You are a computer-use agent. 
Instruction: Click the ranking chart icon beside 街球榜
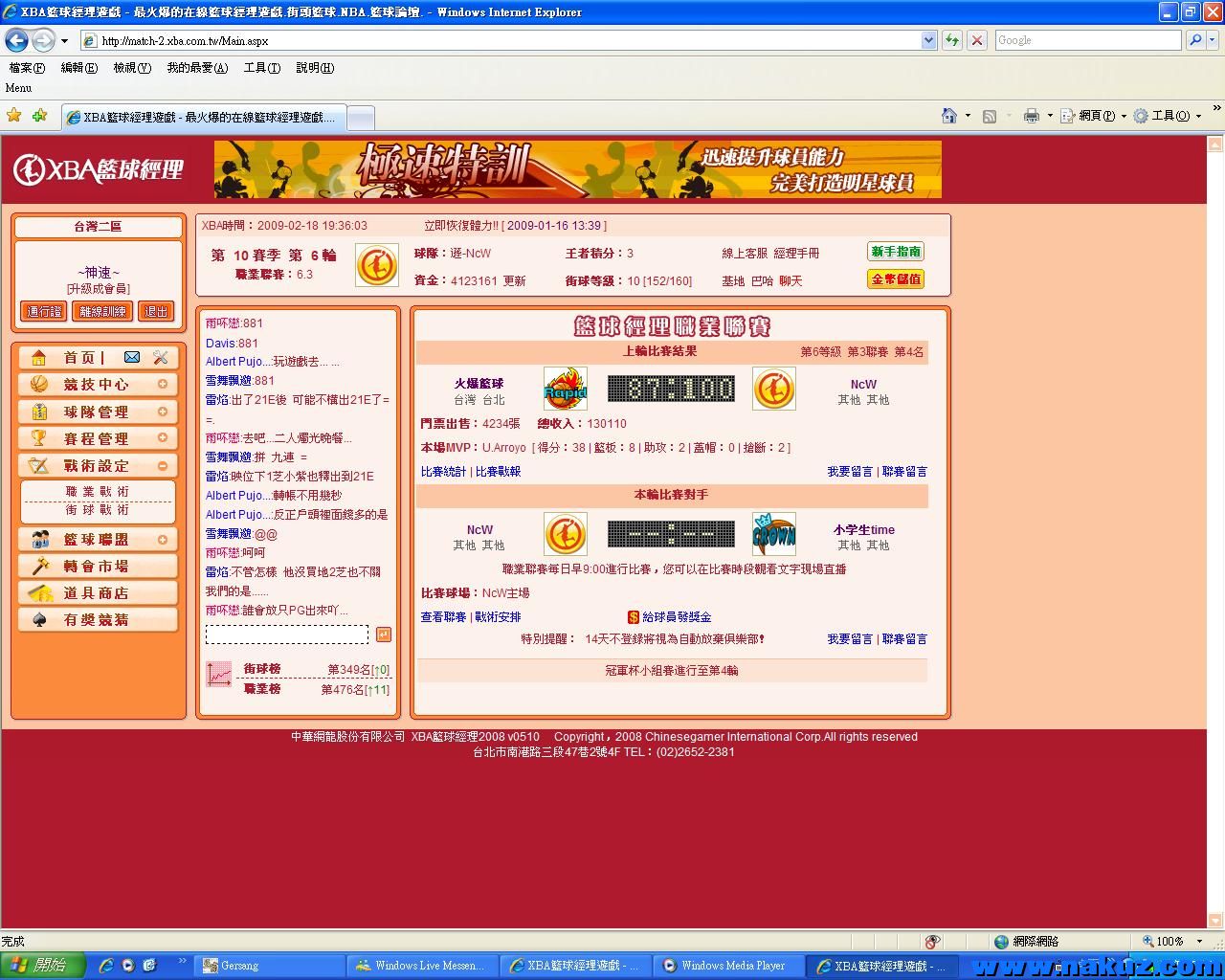click(x=219, y=675)
